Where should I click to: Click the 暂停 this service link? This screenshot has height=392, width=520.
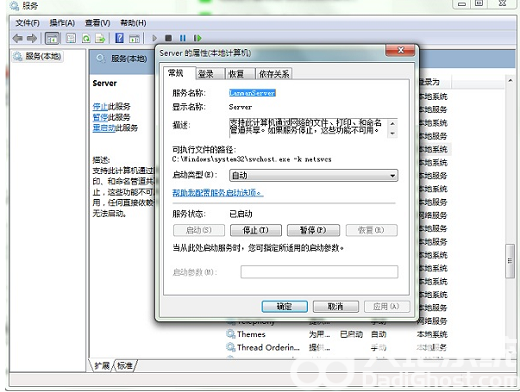[100, 117]
